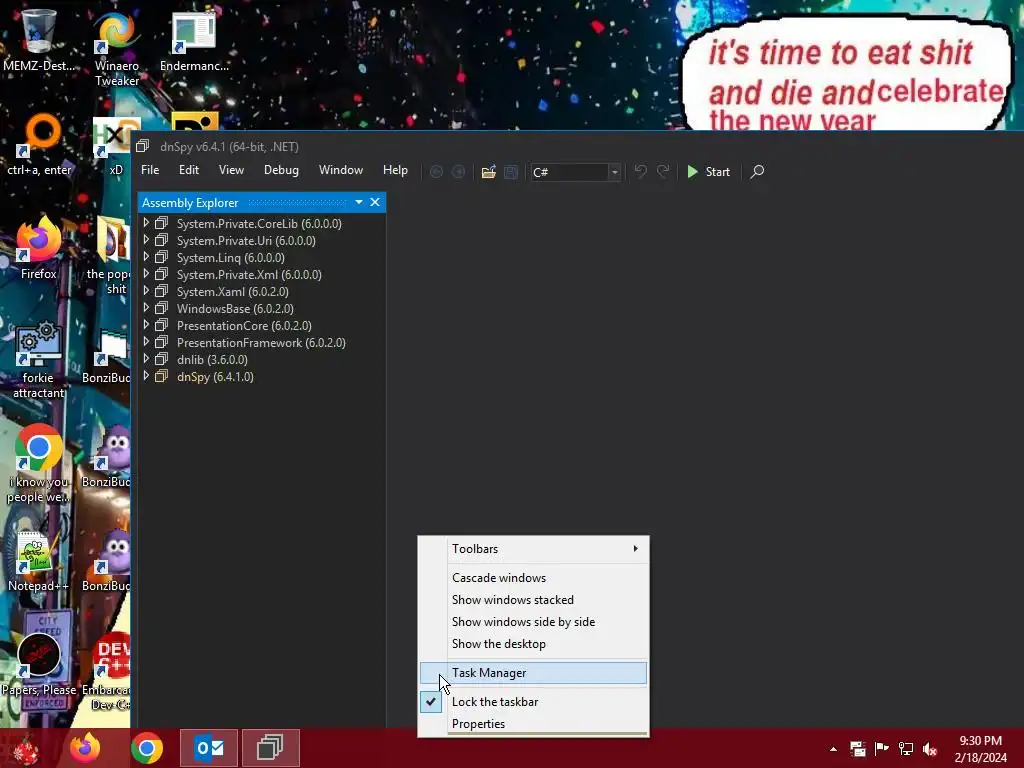The height and width of the screenshot is (768, 1024).
Task: Select the Endermanc... desktop shortcut
Action: pyautogui.click(x=194, y=42)
